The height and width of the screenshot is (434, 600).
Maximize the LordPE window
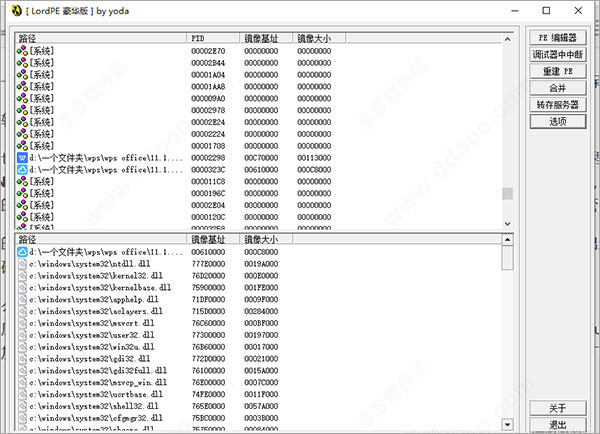point(546,11)
